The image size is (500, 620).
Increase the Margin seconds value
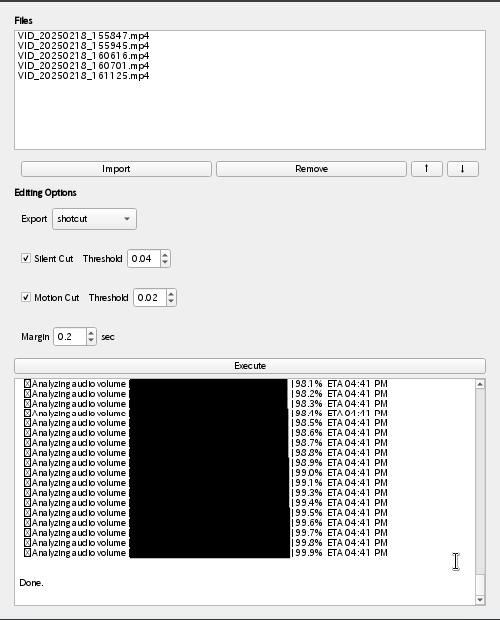91,333
